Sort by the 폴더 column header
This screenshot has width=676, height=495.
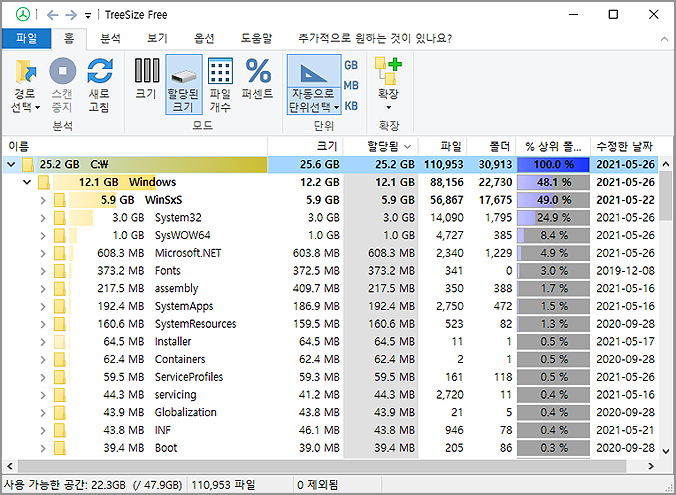(491, 147)
